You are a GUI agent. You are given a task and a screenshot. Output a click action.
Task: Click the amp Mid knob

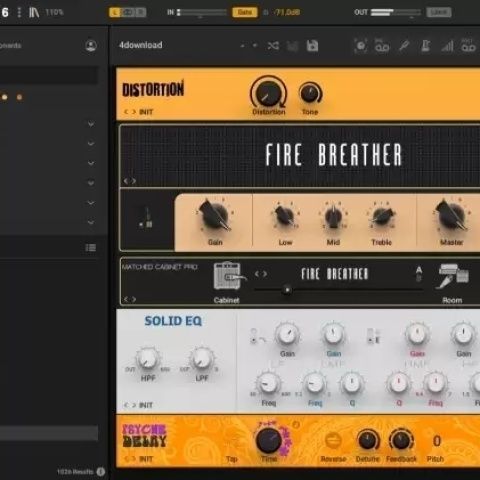pos(333,216)
